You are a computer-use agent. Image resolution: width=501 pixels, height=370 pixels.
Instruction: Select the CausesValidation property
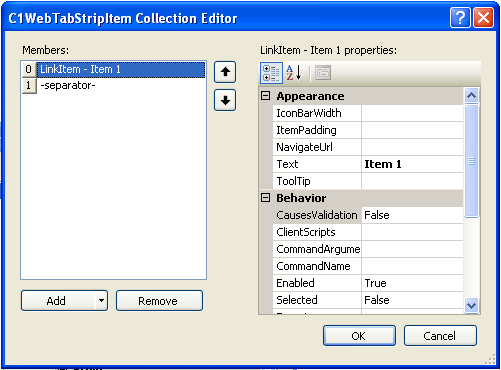[317, 215]
